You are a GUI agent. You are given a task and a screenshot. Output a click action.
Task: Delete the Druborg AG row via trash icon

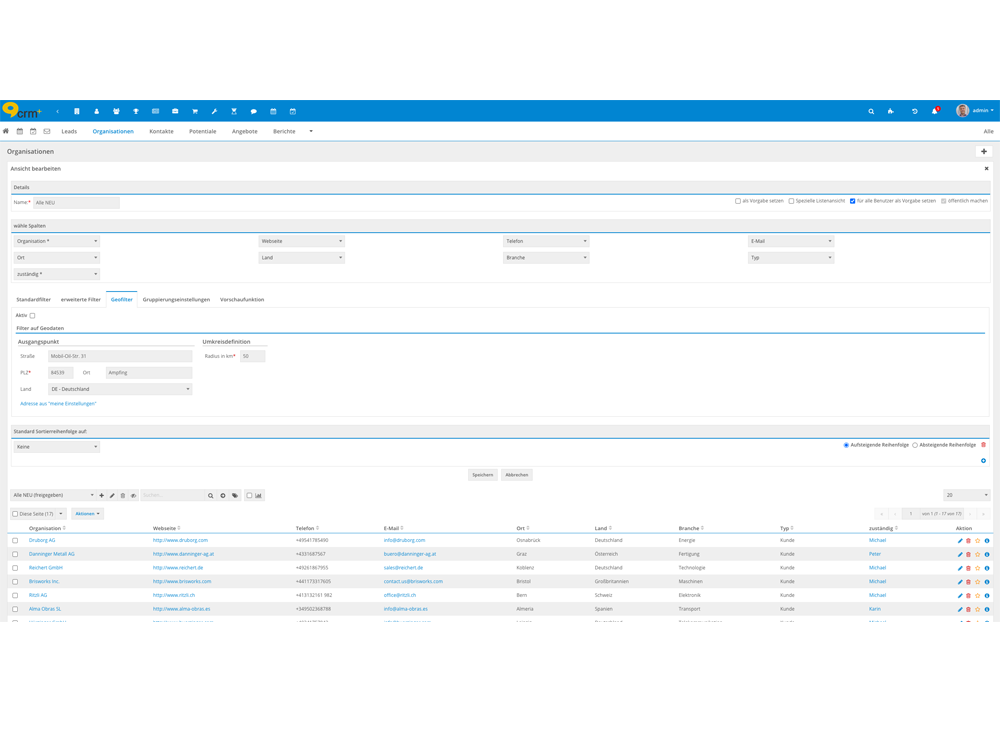pyautogui.click(x=968, y=541)
